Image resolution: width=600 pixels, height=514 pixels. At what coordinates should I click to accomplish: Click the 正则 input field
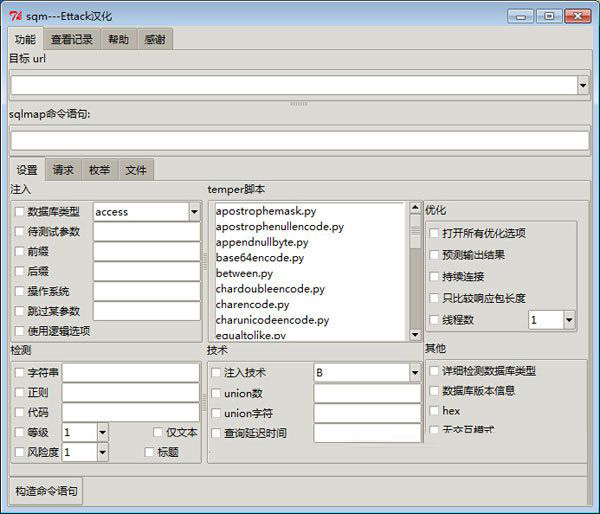pos(131,393)
